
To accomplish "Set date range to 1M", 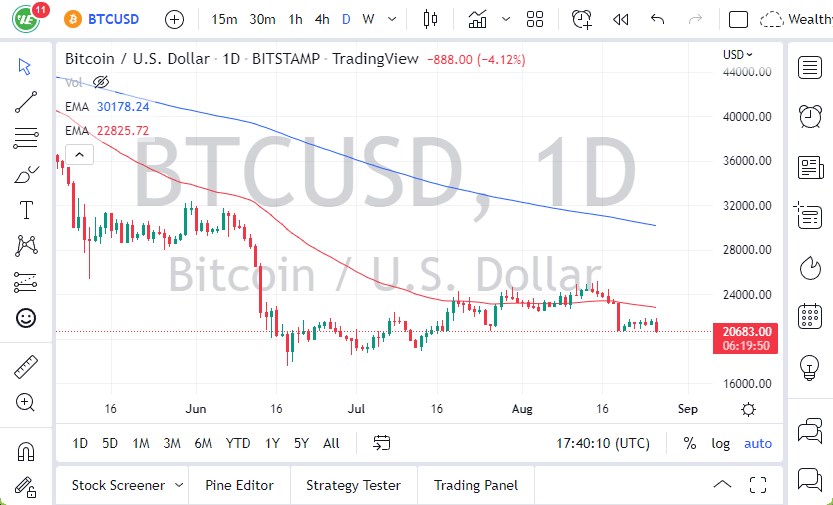I will click(140, 443).
